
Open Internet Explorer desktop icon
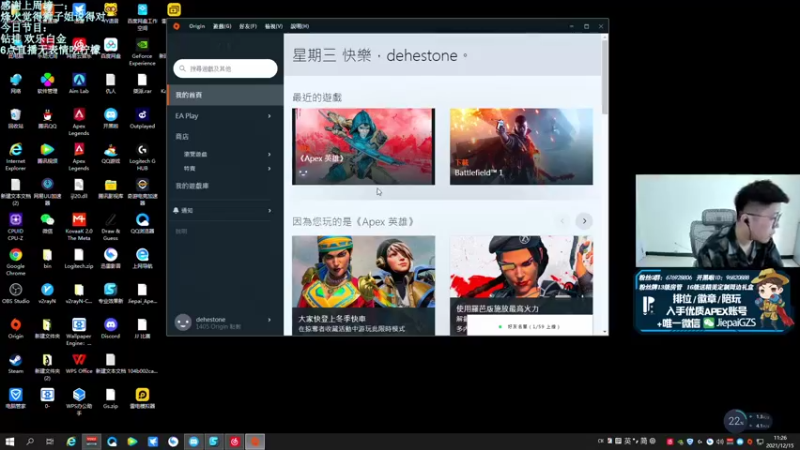click(16, 156)
